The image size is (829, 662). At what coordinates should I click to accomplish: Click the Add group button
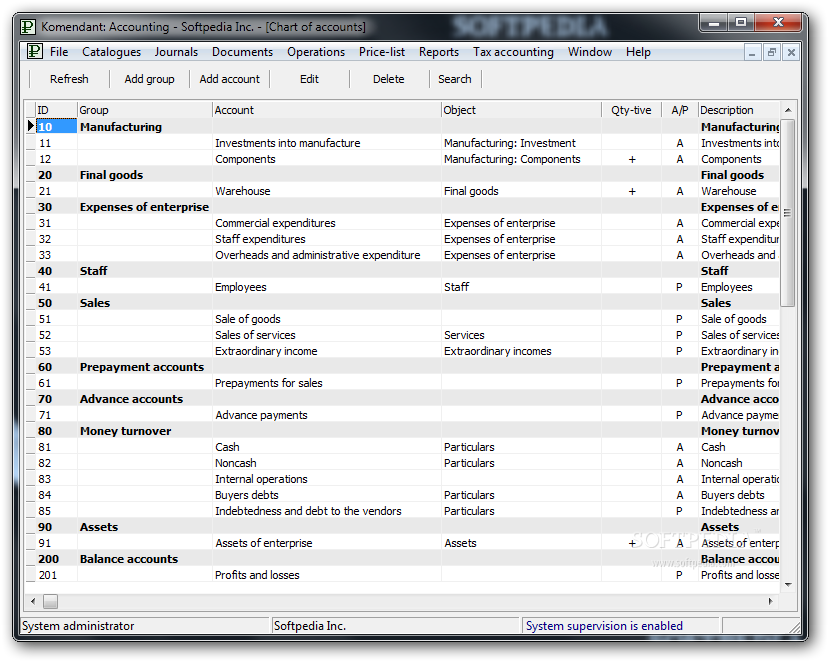[149, 79]
